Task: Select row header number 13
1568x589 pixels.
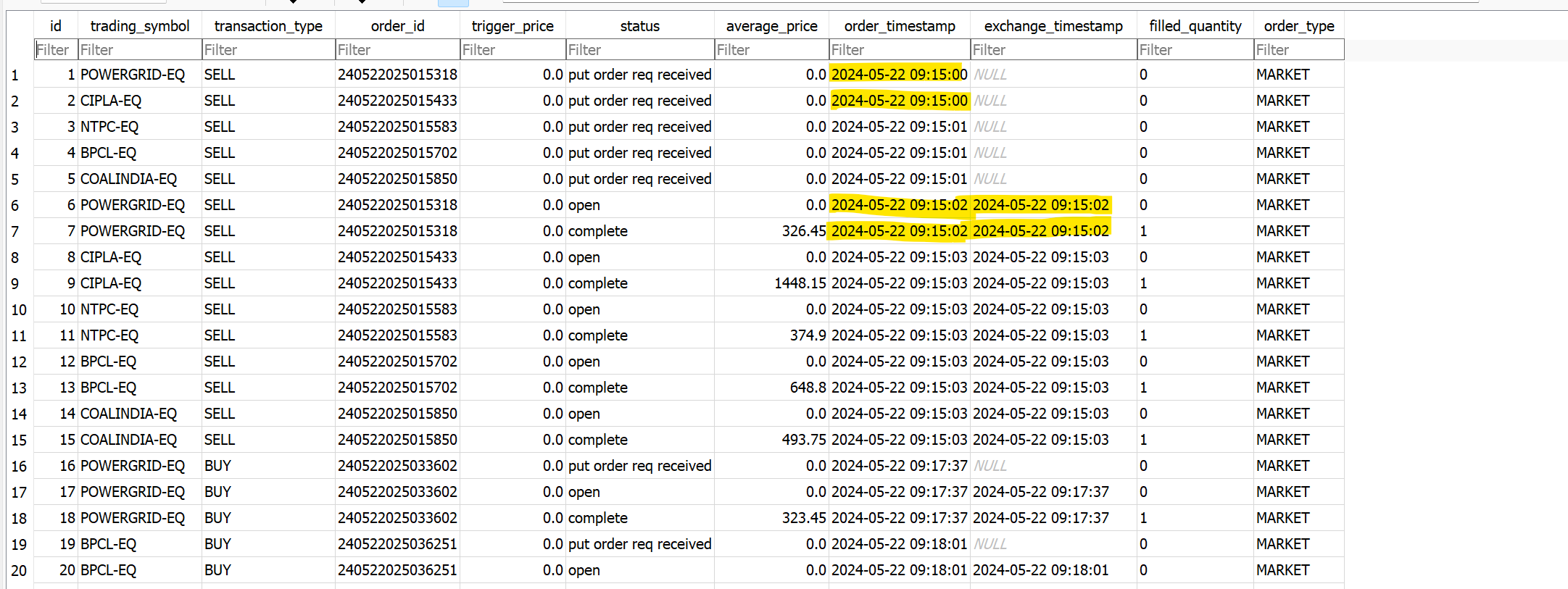Action: coord(20,388)
